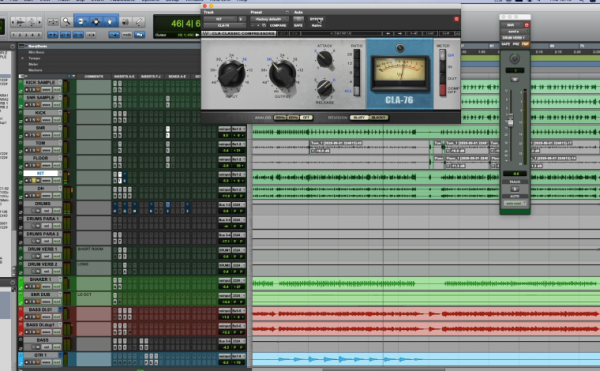This screenshot has width=600, height=371.
Task: Open the DRUM VERB 1 send output selector
Action: 515,37
